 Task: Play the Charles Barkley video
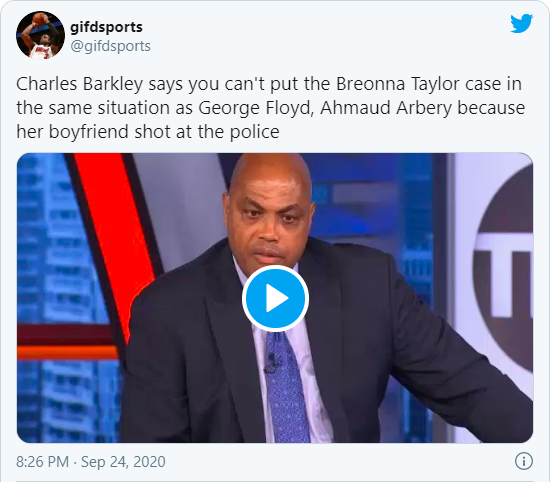tap(275, 299)
